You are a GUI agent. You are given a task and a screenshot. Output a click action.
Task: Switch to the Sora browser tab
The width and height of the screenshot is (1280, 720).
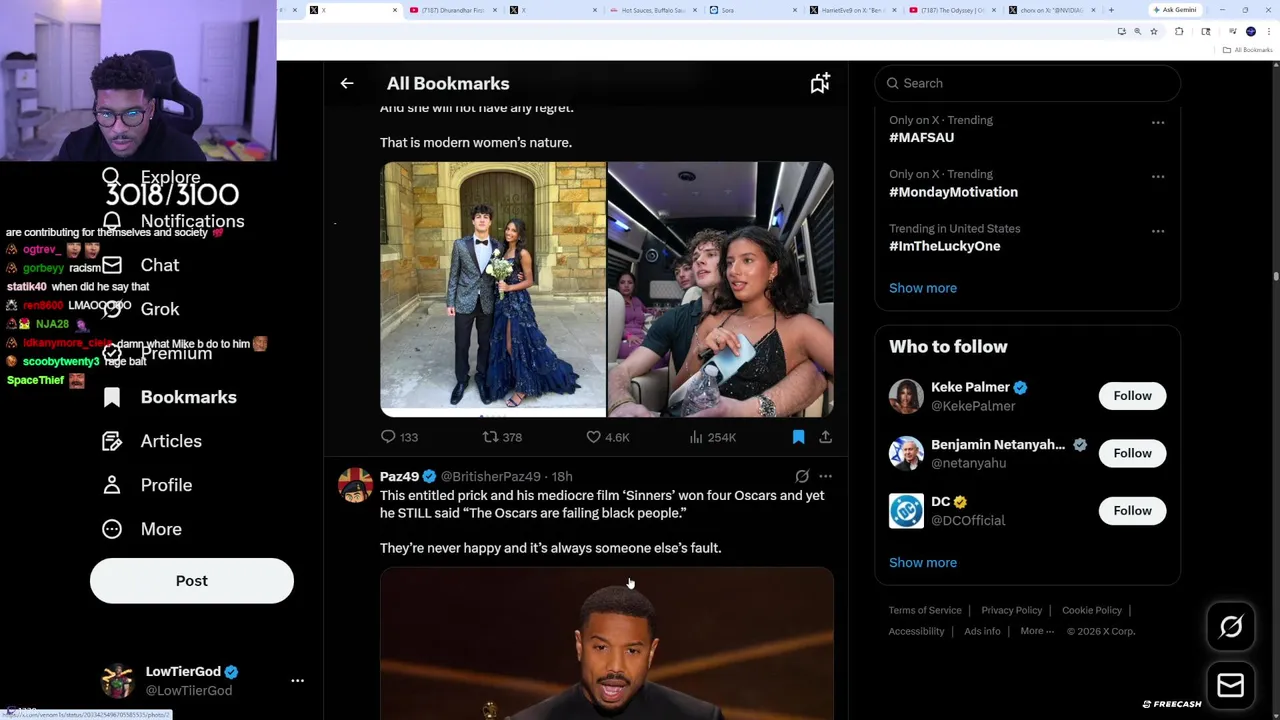tap(752, 10)
